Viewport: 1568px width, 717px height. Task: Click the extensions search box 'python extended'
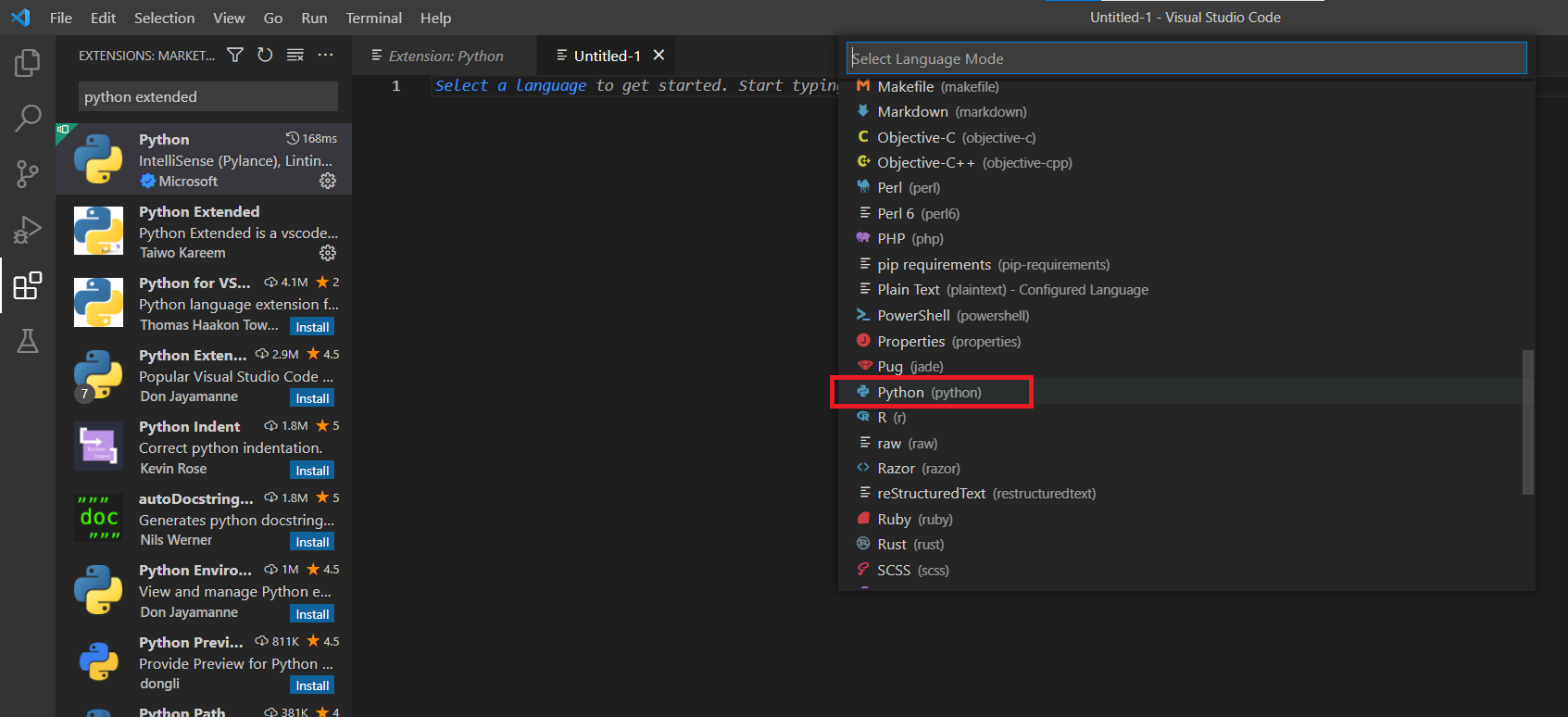(x=207, y=96)
